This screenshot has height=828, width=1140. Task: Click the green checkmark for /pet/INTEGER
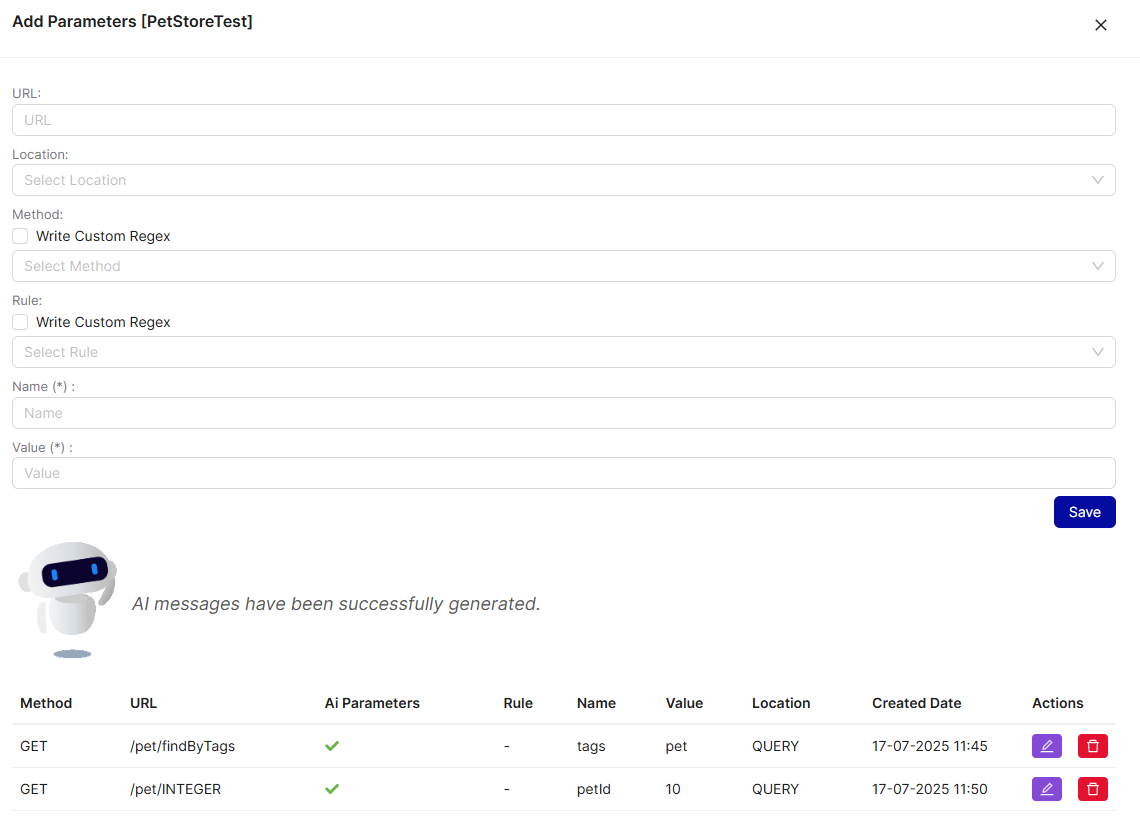tap(332, 789)
